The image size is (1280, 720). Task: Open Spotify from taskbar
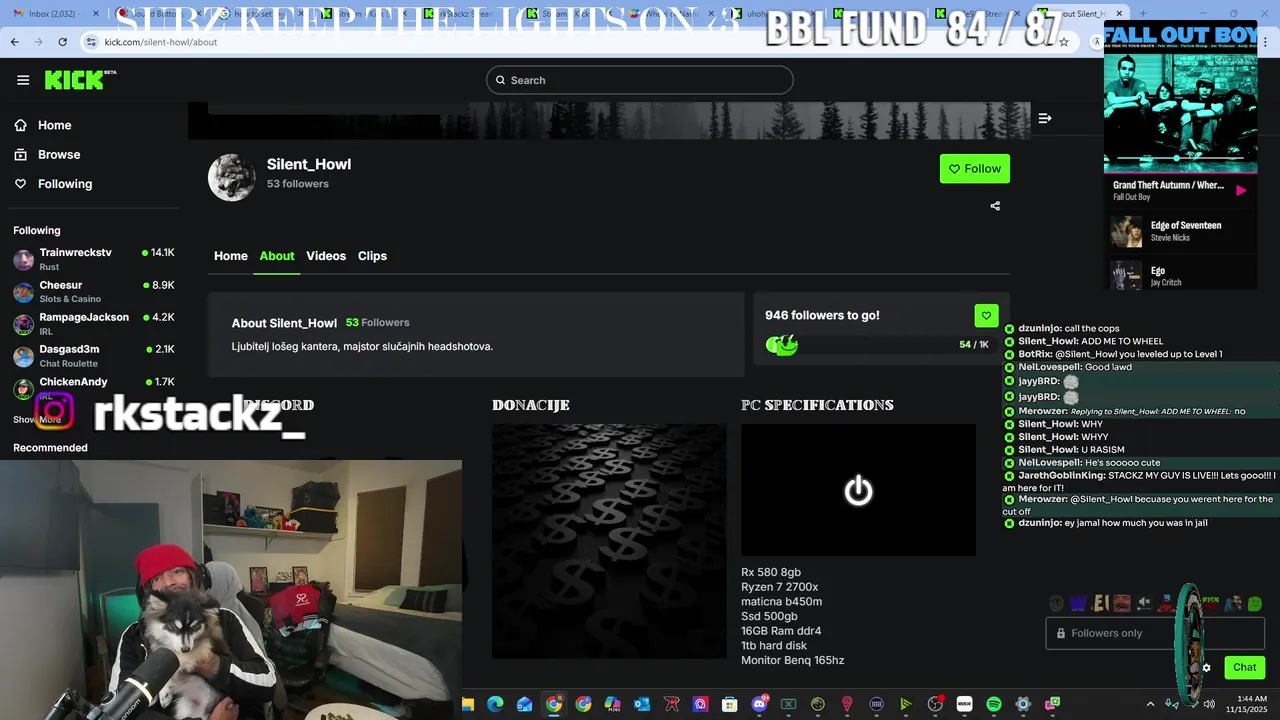[993, 704]
